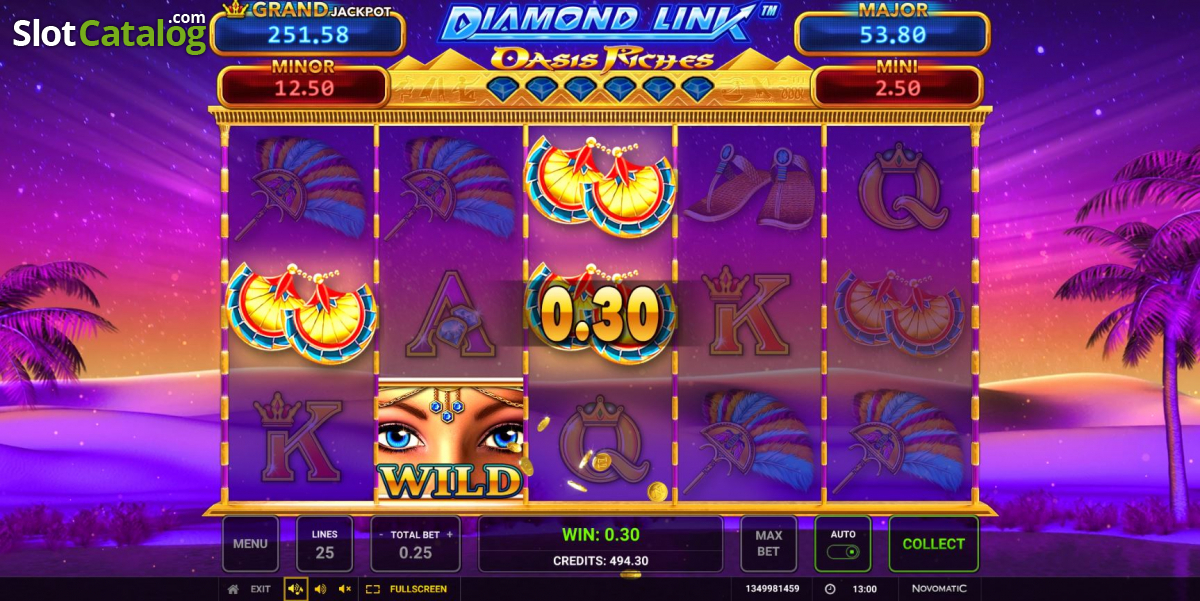
Task: Click the clock icon beside 13:00
Action: coord(829,589)
